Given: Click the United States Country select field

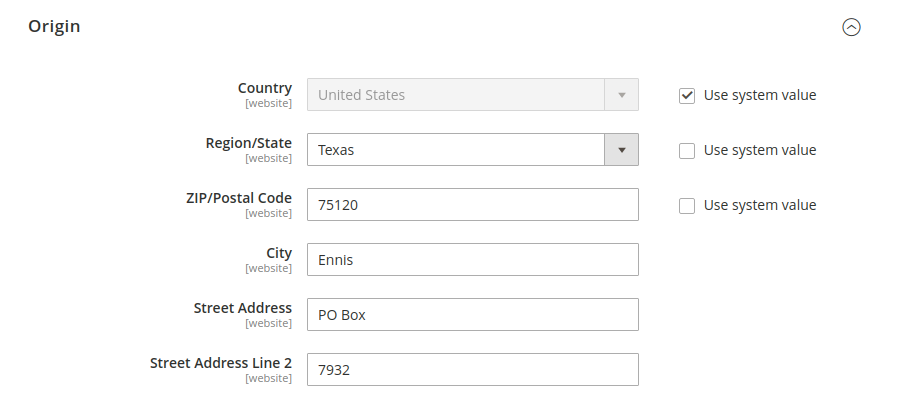Looking at the screenshot, I should click(472, 95).
